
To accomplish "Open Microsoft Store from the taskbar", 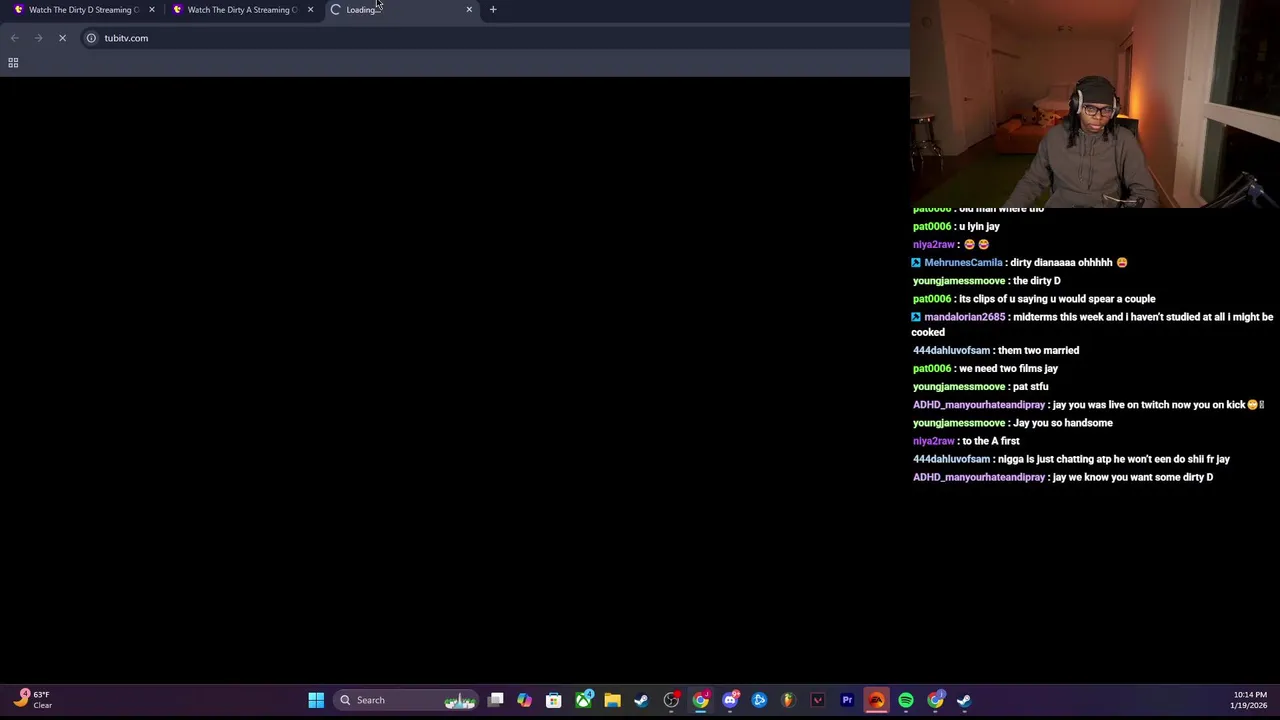I will [x=554, y=700].
